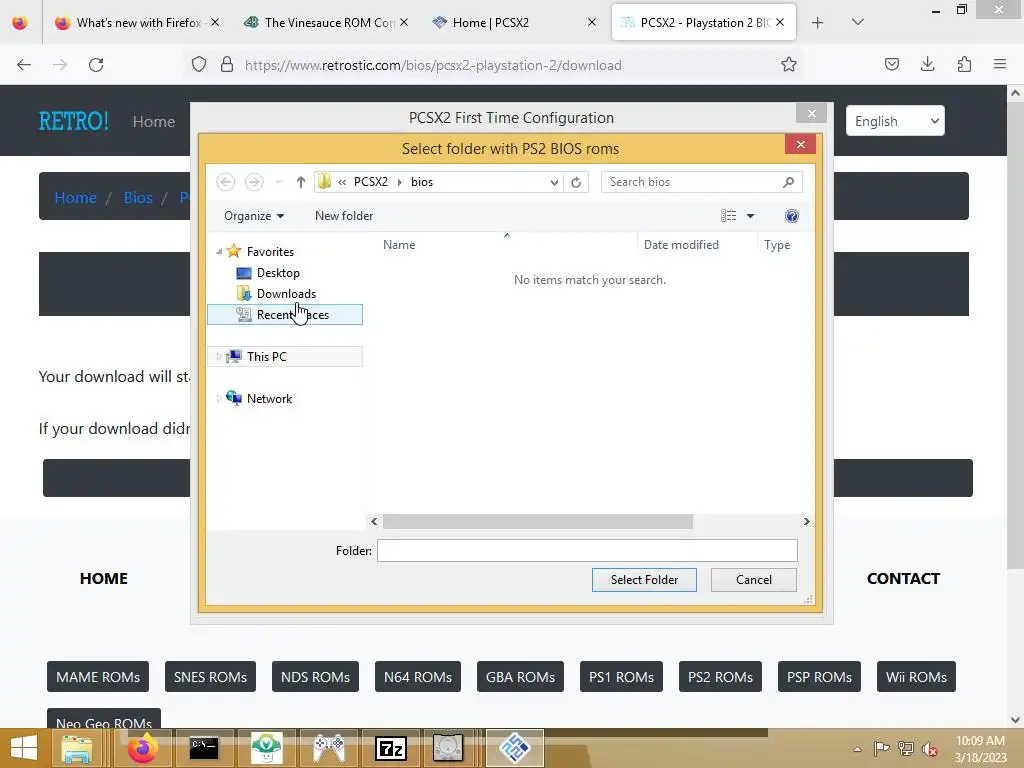Open the Organize dropdown menu
This screenshot has height=768, width=1024.
tap(254, 216)
